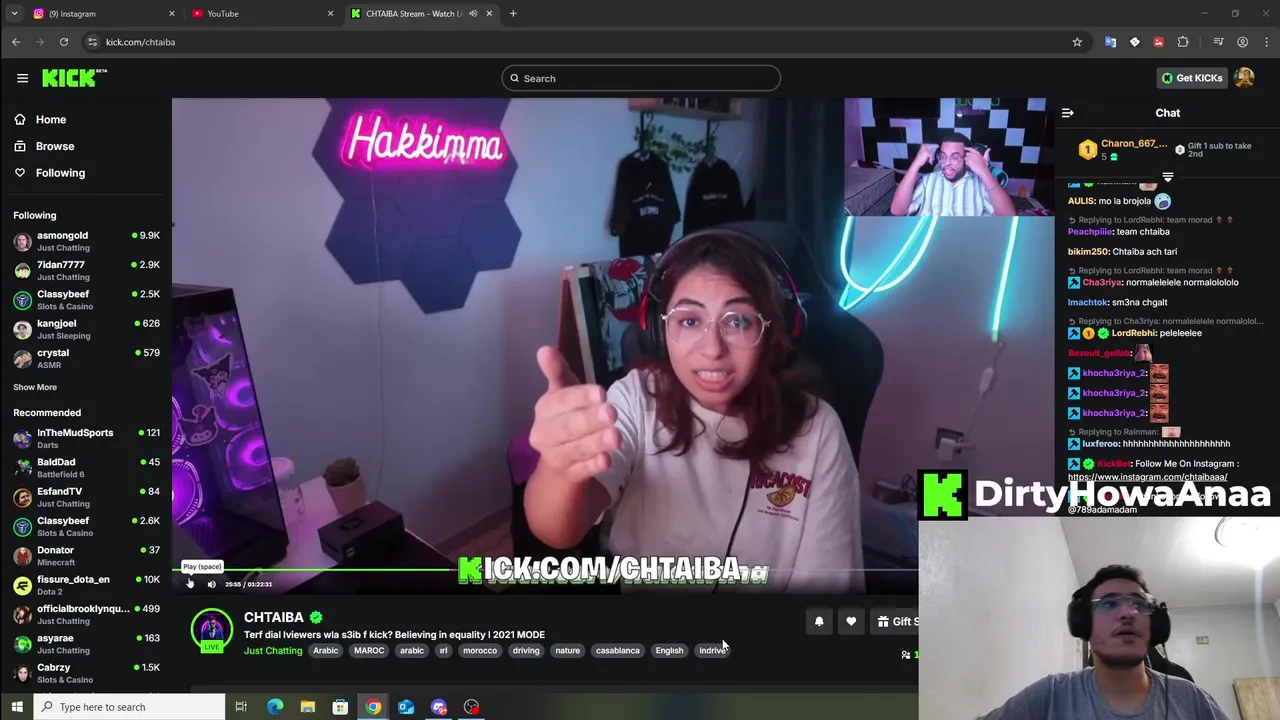Screen dimensions: 1280x720
Task: Select the irl tag
Action: tap(443, 651)
